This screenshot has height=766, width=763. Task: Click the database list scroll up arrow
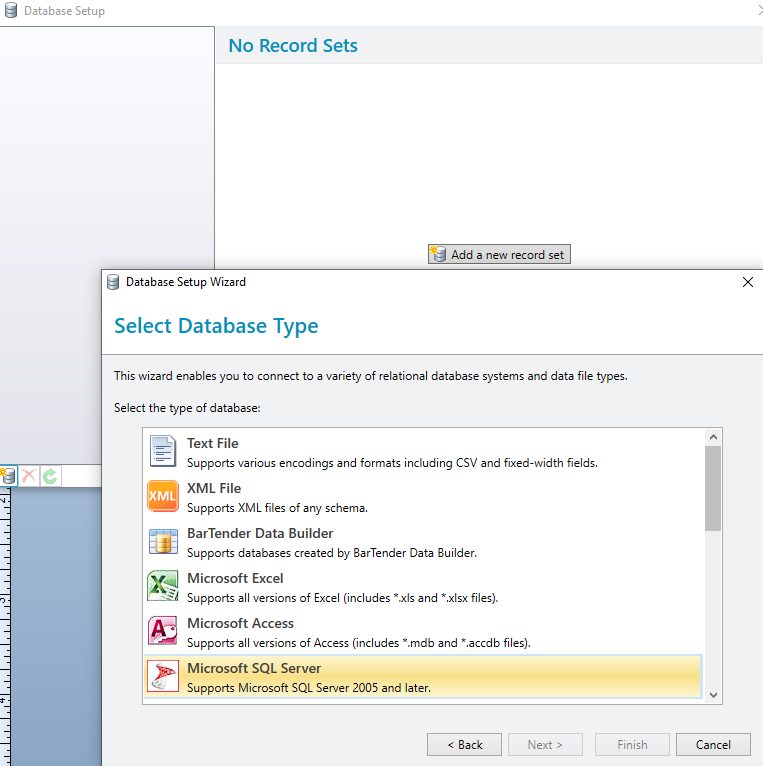click(713, 437)
